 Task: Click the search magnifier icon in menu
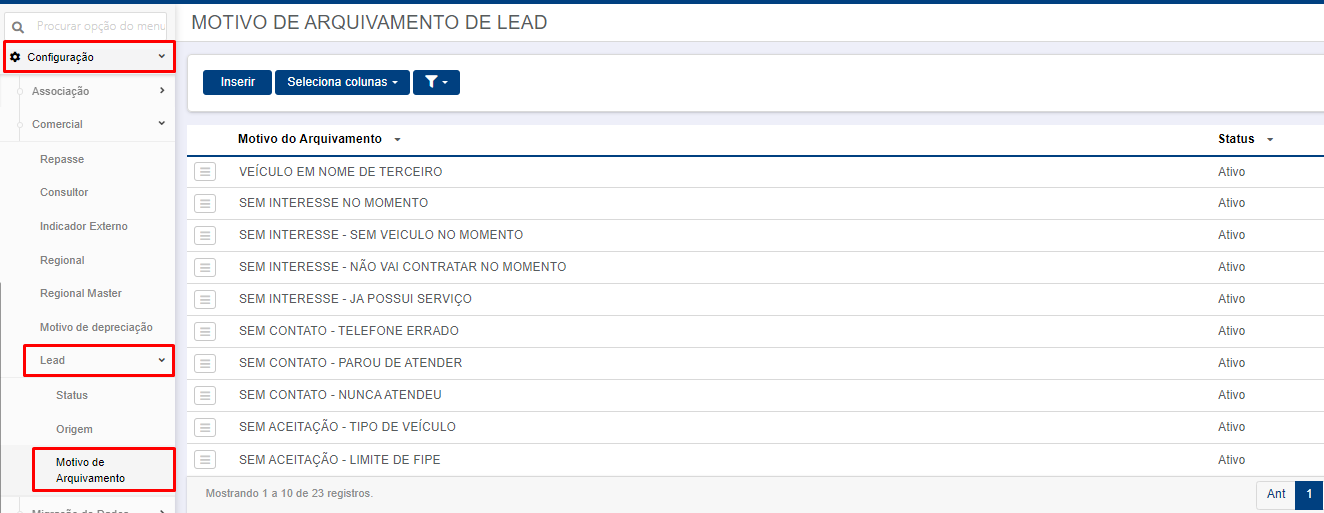[x=17, y=27]
